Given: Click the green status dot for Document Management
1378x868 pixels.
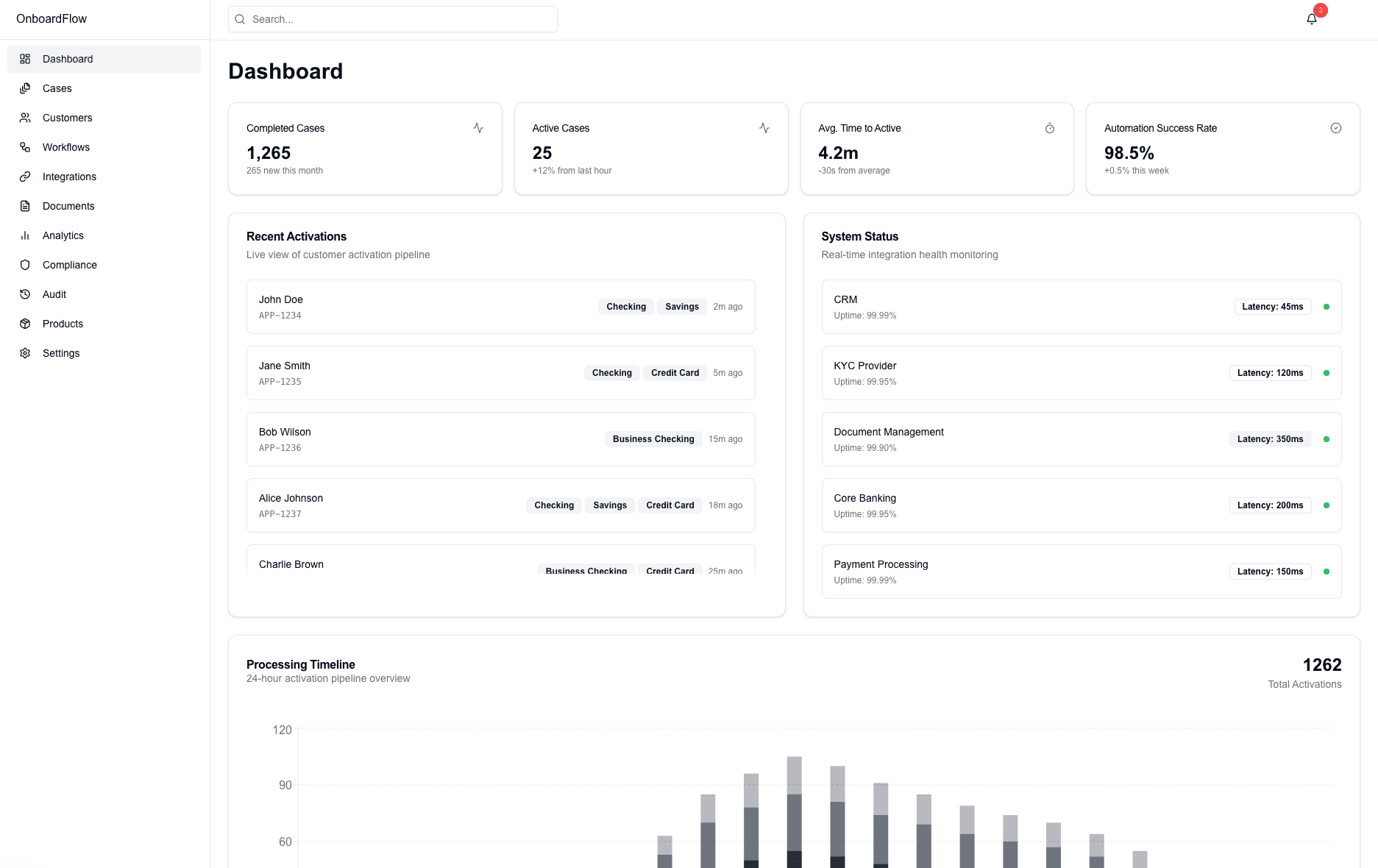Looking at the screenshot, I should (x=1326, y=439).
